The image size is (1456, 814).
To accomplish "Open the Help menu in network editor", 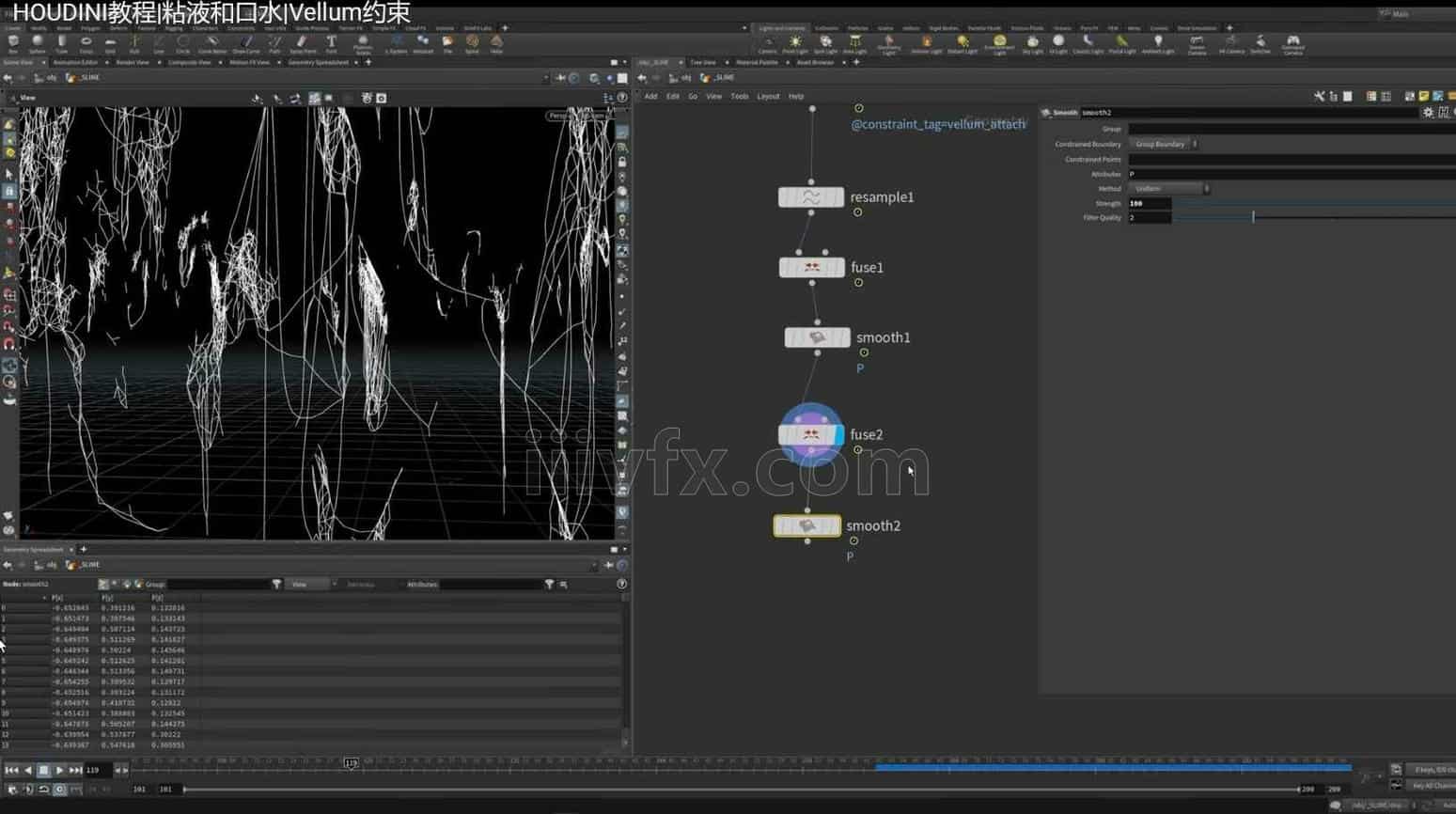I will click(796, 97).
